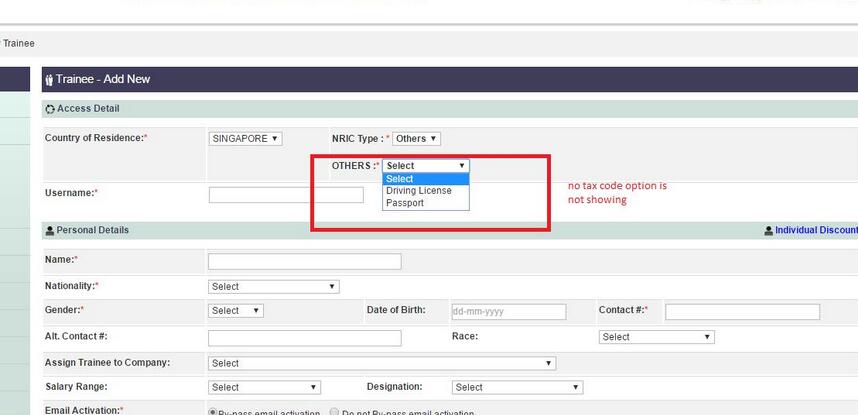Choose Passport from the OTHERS list
Viewport: 858px width, 415px height.
click(x=405, y=203)
